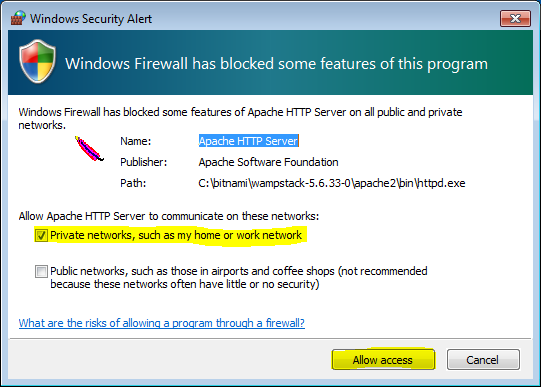
Task: Click the Name: label
Action: 136,141
